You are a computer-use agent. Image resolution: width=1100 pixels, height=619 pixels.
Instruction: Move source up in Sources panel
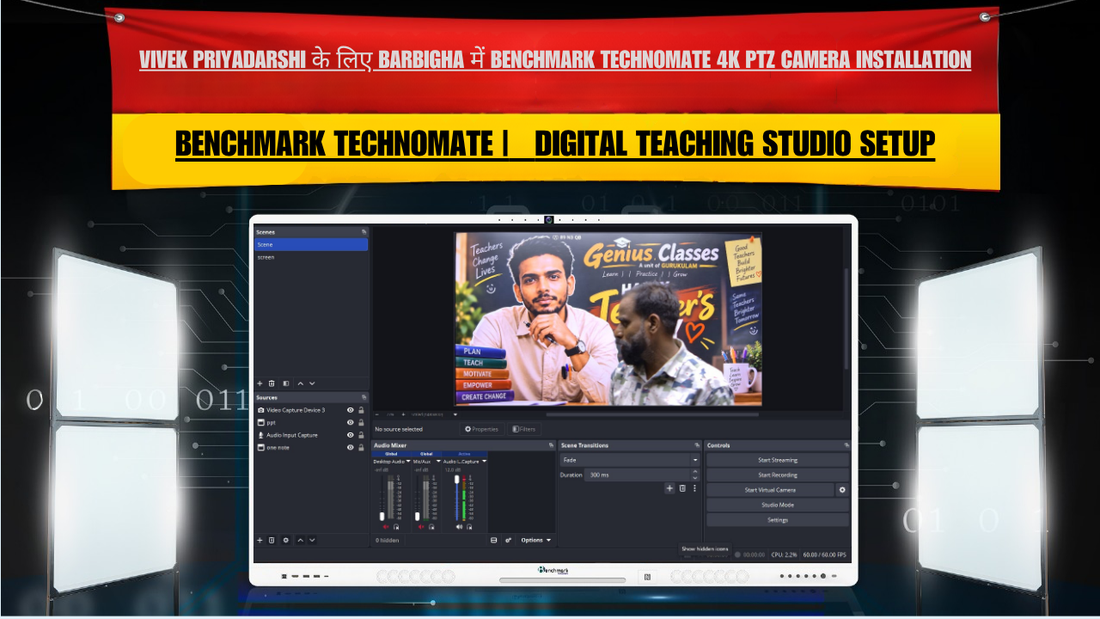[300, 540]
